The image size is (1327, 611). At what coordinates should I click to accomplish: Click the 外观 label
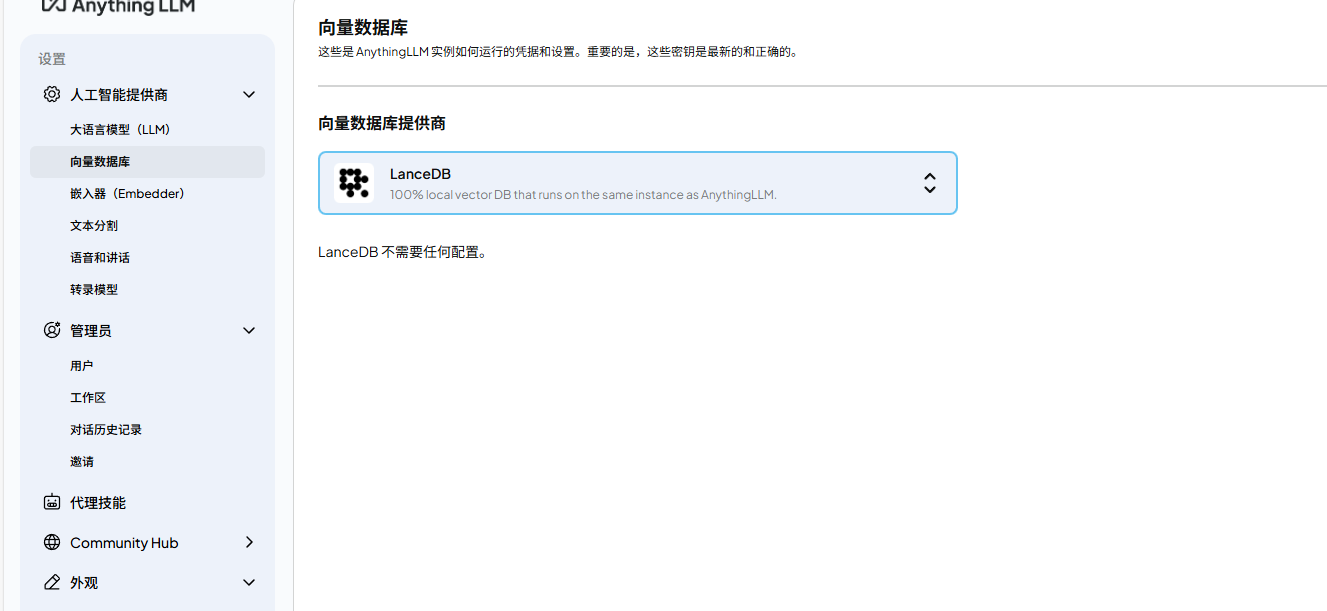[84, 582]
